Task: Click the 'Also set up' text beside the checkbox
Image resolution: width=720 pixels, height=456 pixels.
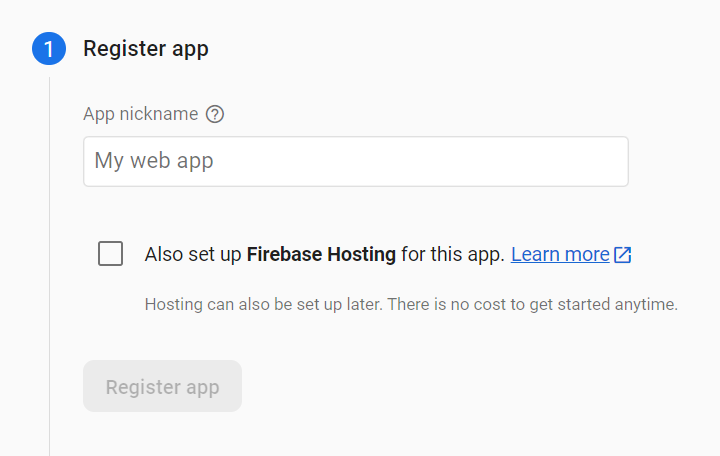Action: [x=193, y=254]
